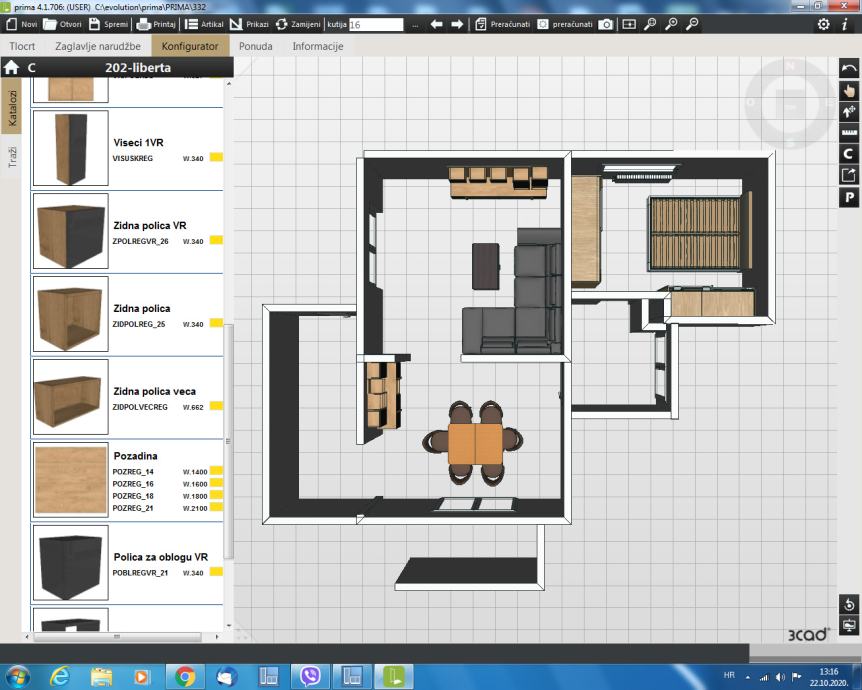
Task: Click the first magnifier zoom icon
Action: pyautogui.click(x=650, y=24)
